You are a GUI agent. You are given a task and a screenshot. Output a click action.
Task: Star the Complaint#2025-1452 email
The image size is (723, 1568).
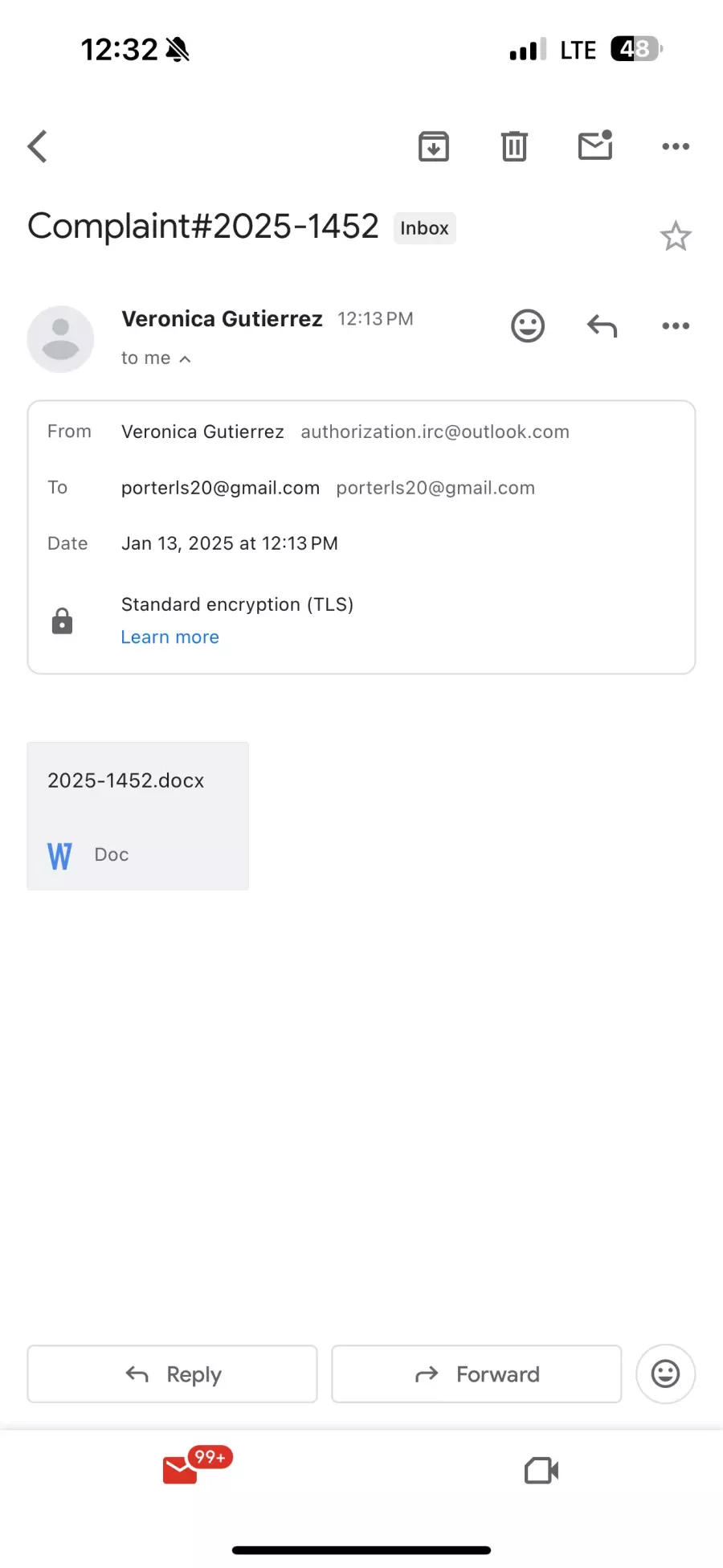[676, 236]
